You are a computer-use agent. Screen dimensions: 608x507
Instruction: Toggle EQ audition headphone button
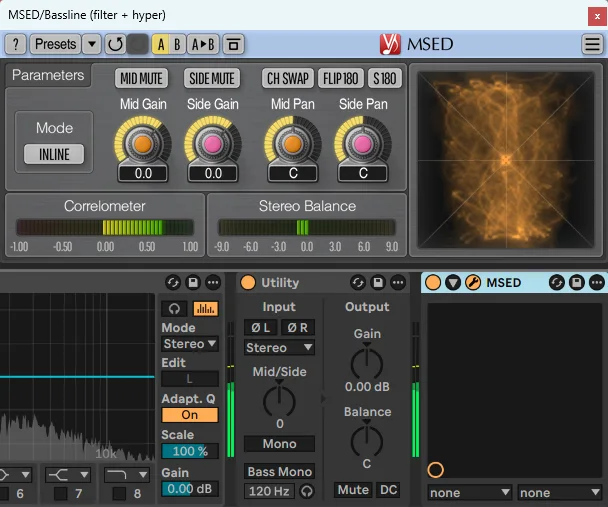coord(174,309)
